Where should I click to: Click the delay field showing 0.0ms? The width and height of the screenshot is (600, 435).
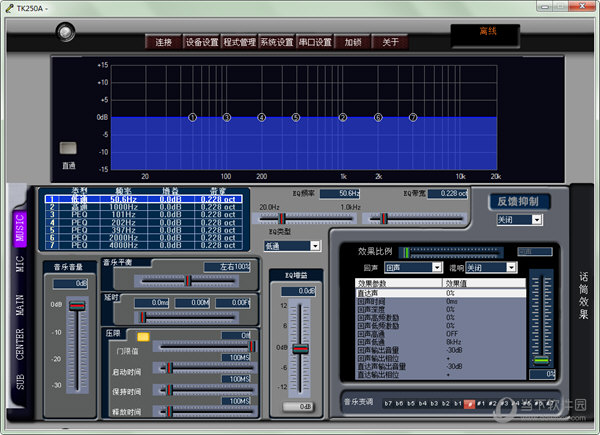click(x=152, y=303)
